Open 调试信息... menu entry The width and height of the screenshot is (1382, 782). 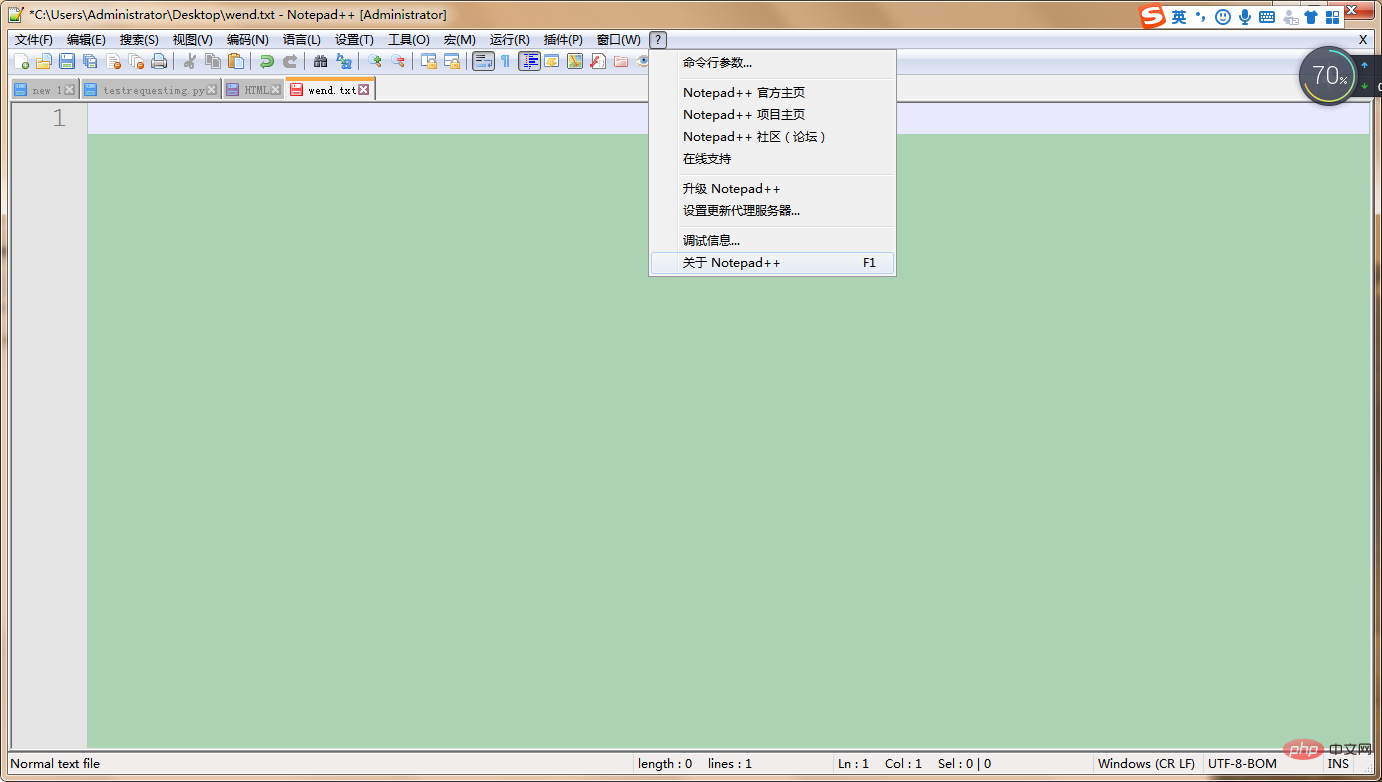[x=772, y=241]
